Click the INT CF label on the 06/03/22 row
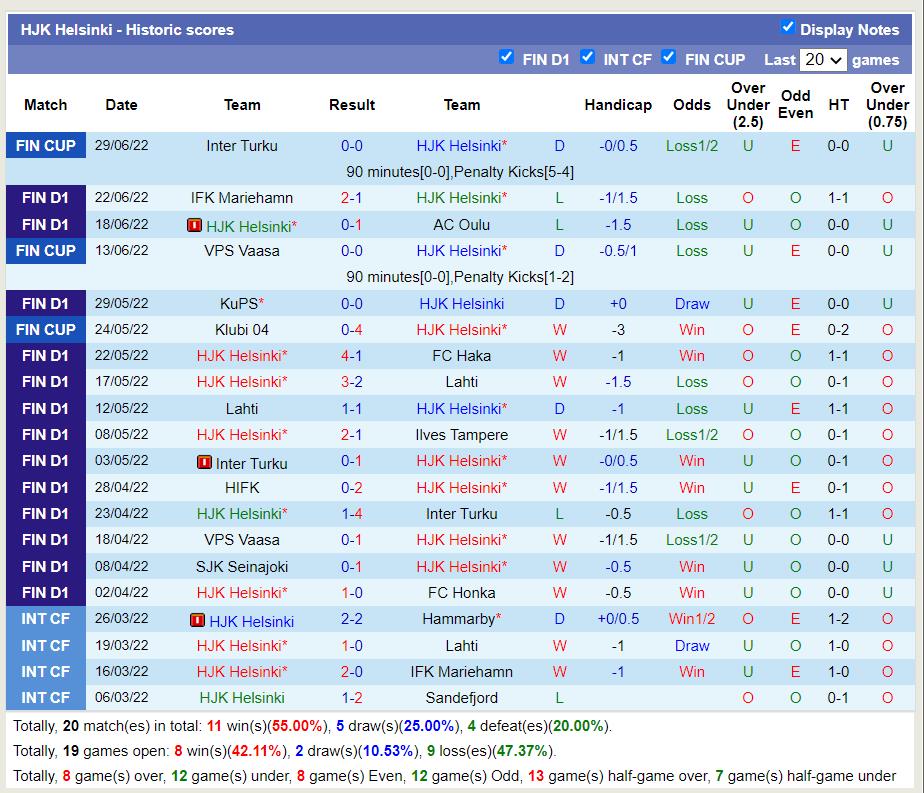Viewport: 924px width, 793px height. 46,698
